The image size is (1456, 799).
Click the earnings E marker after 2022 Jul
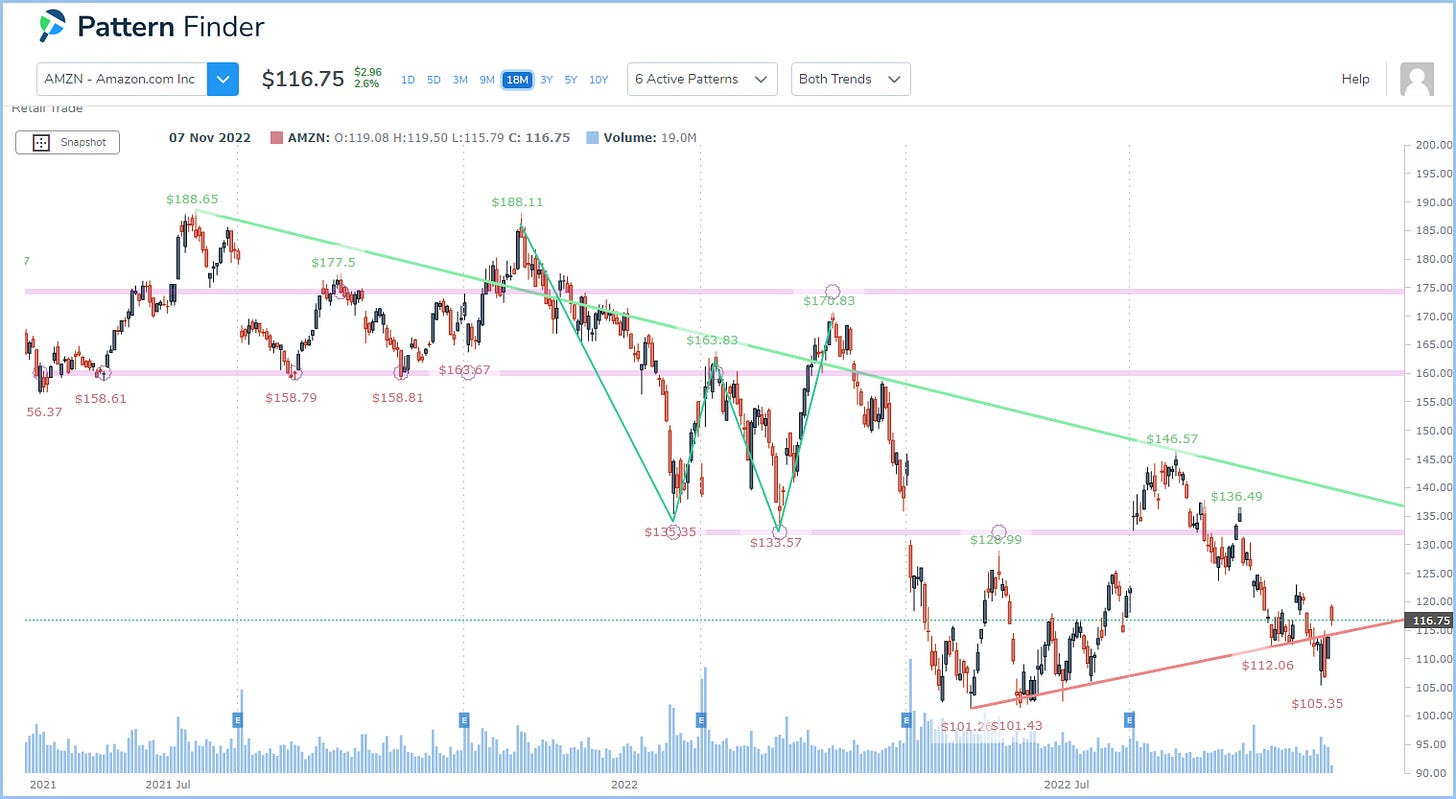[1129, 719]
